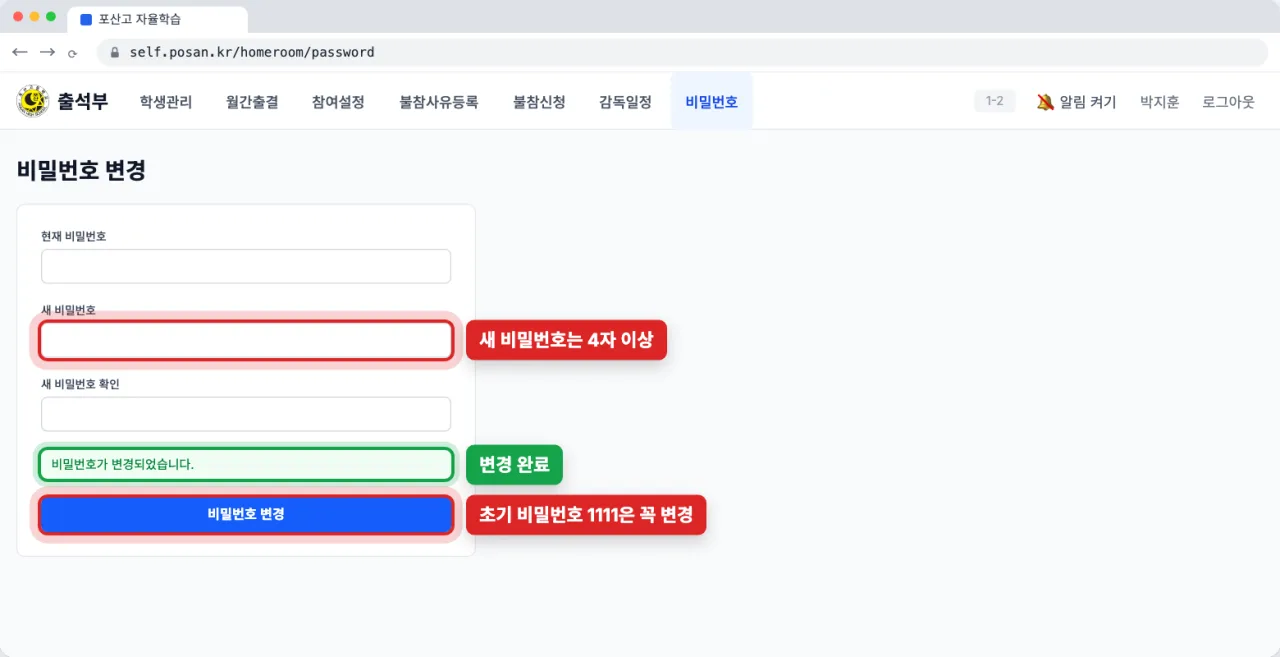Click the bell icon for 알림 켜기
This screenshot has width=1280, height=657.
(1045, 102)
